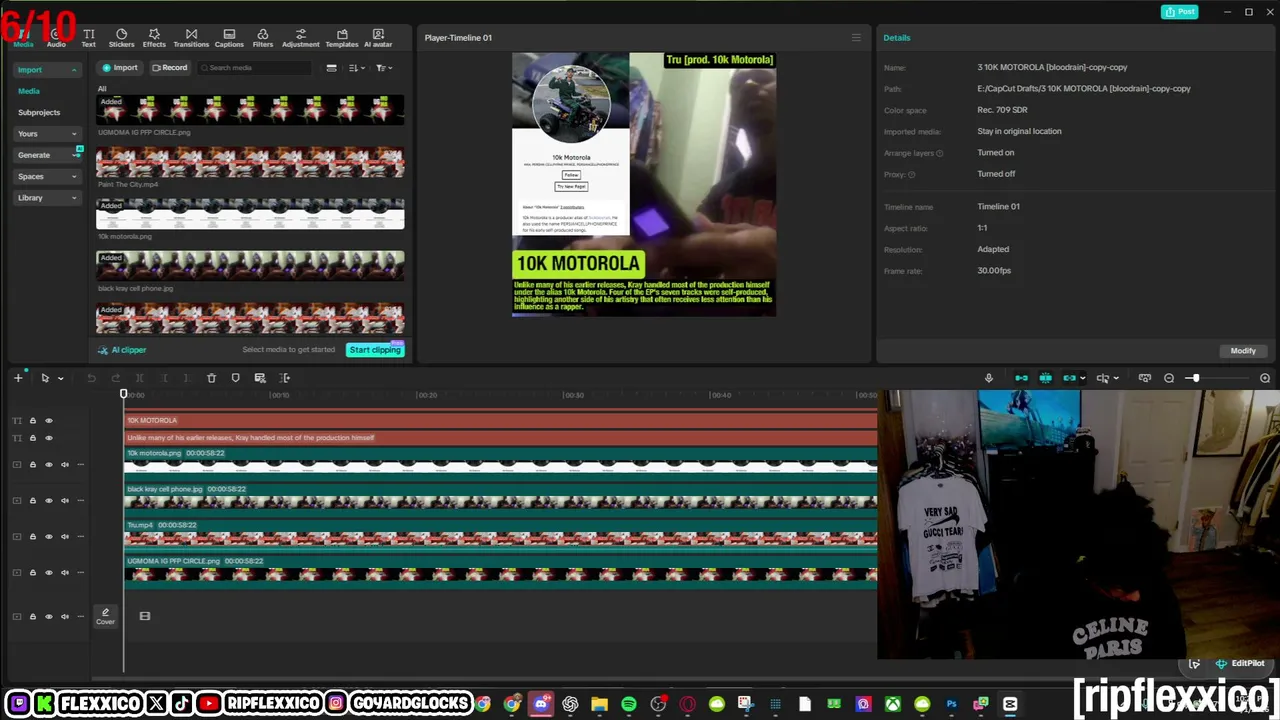The image size is (1280, 720).
Task: Toggle main track magnet
Action: tap(1021, 378)
